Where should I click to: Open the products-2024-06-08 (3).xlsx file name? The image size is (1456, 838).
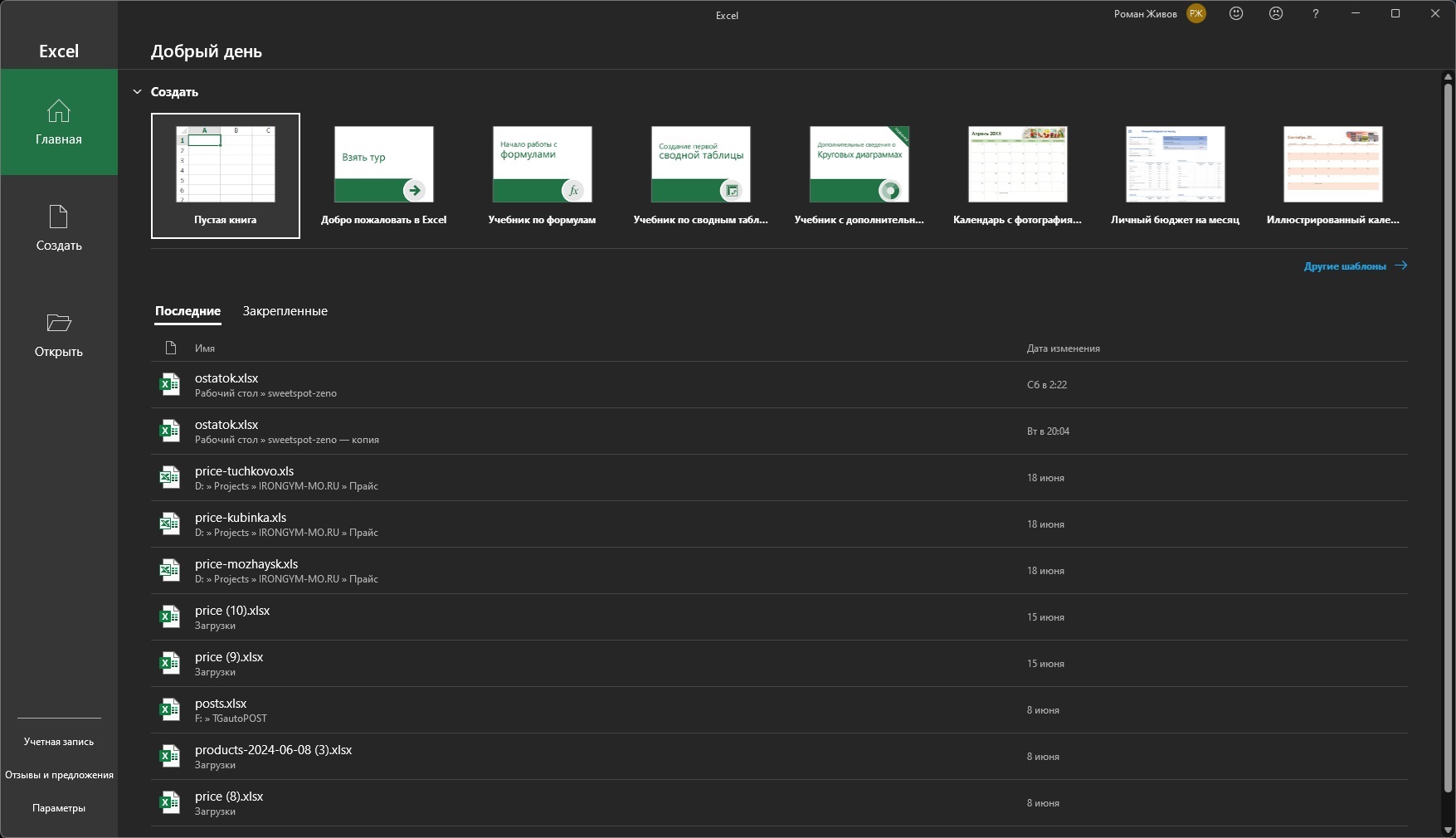pos(273,750)
